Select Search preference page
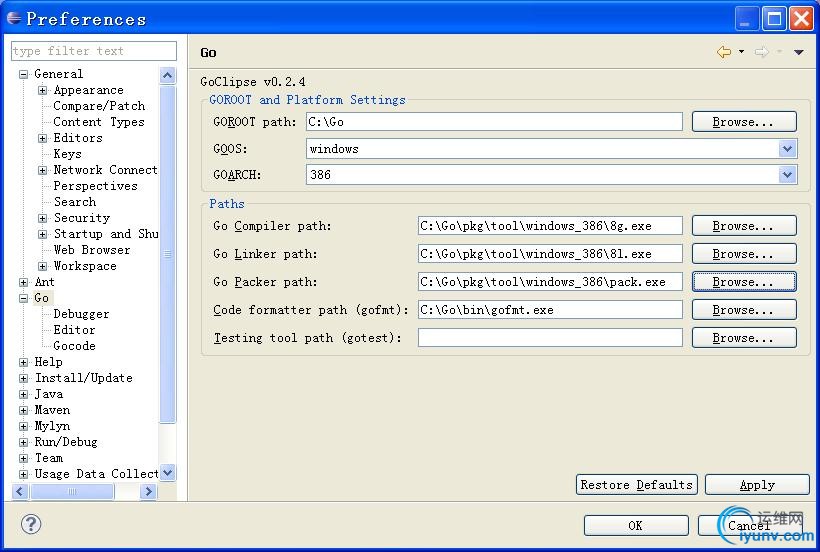 75,202
